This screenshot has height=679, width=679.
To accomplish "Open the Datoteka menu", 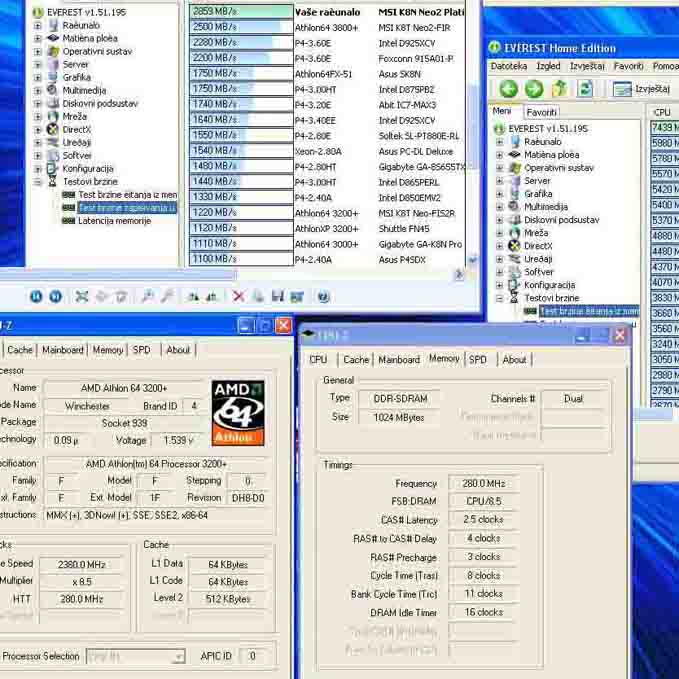I will [509, 66].
